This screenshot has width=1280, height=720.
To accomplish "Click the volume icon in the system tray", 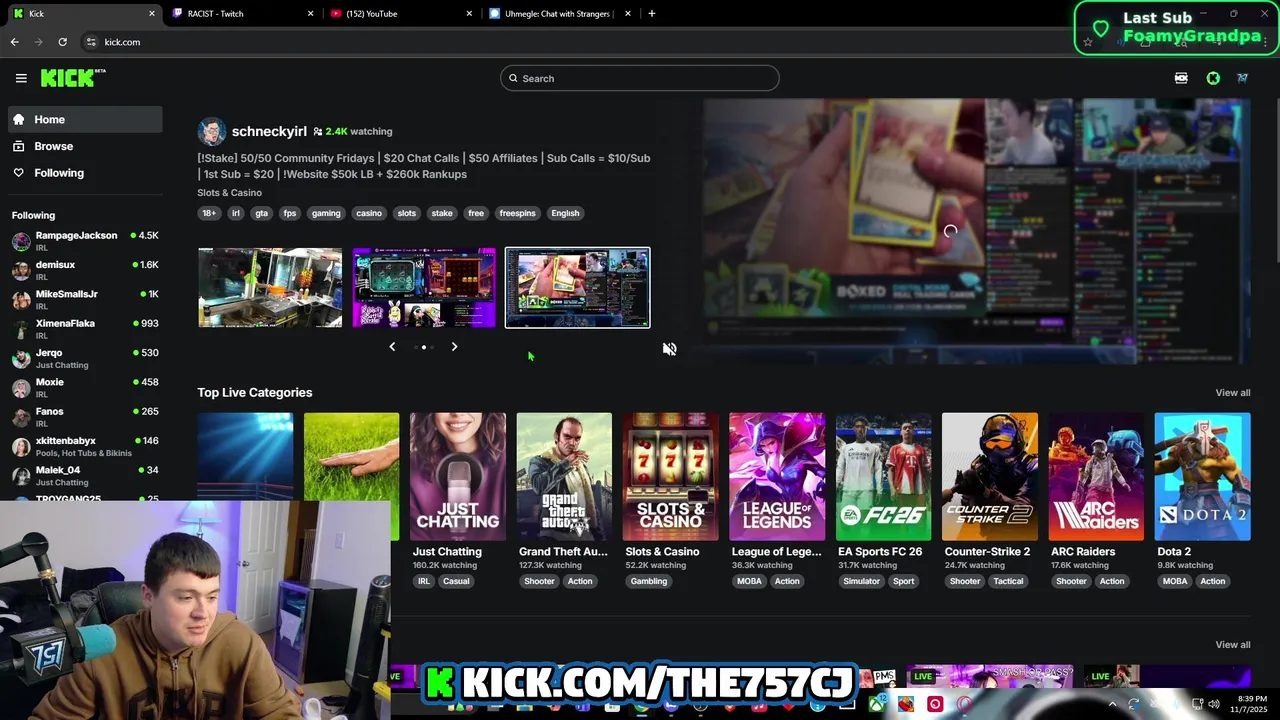I will [1213, 704].
